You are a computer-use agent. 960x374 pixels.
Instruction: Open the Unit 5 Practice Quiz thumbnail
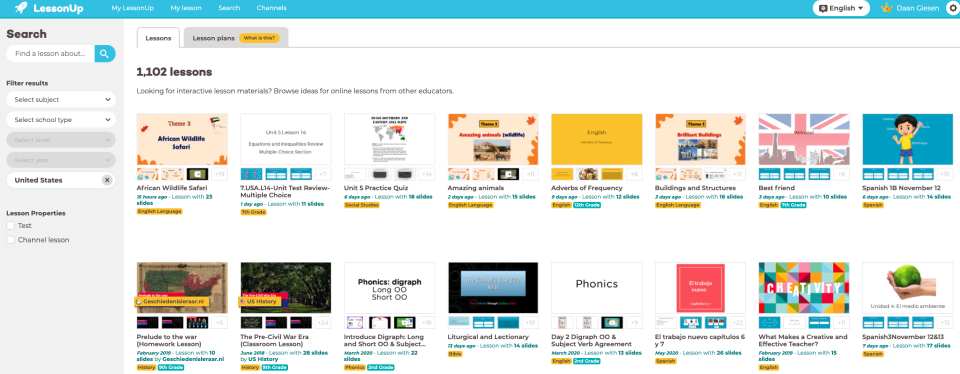pos(389,139)
